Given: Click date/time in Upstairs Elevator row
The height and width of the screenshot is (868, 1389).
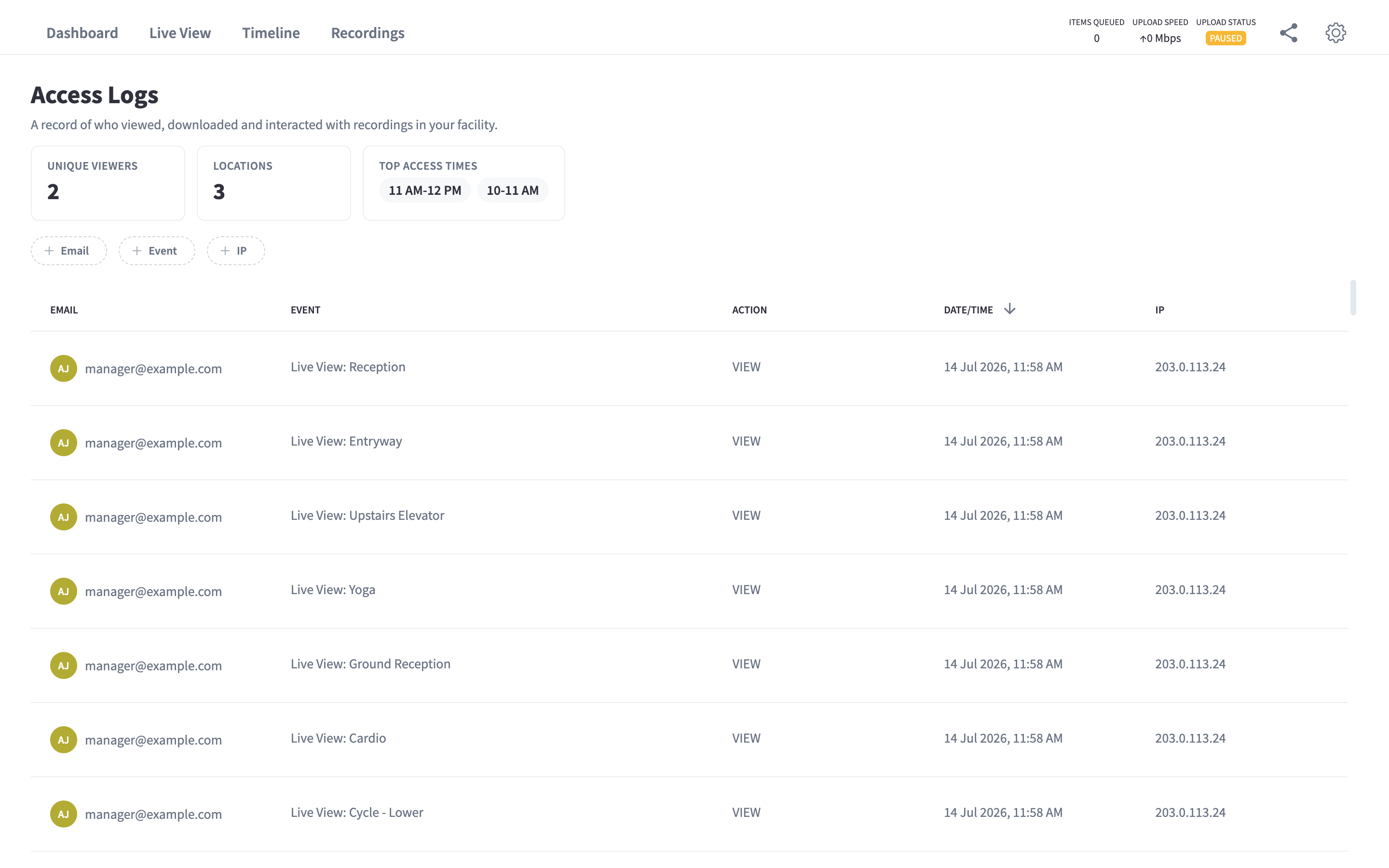Looking at the screenshot, I should click(x=1003, y=515).
